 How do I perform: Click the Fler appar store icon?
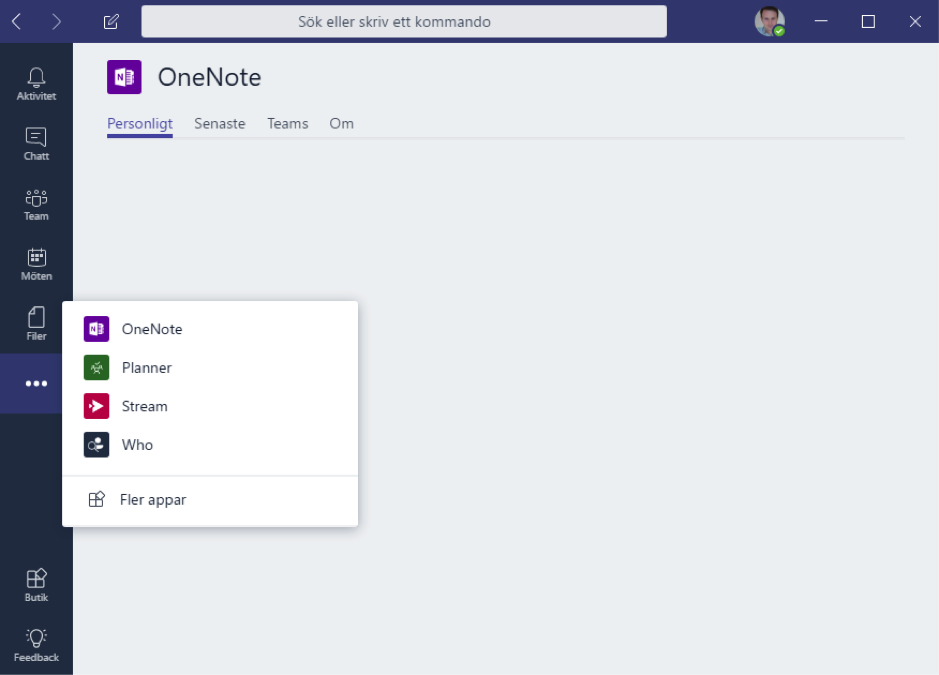coord(96,499)
